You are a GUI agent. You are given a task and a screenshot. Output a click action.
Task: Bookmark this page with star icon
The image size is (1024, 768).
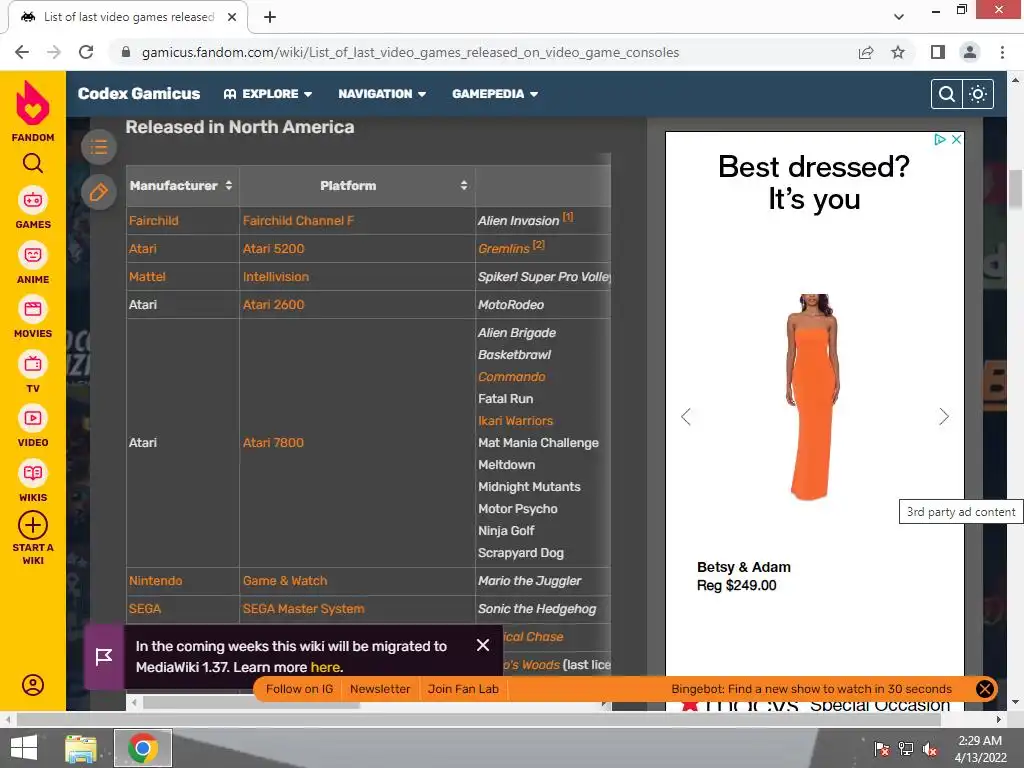(x=898, y=52)
